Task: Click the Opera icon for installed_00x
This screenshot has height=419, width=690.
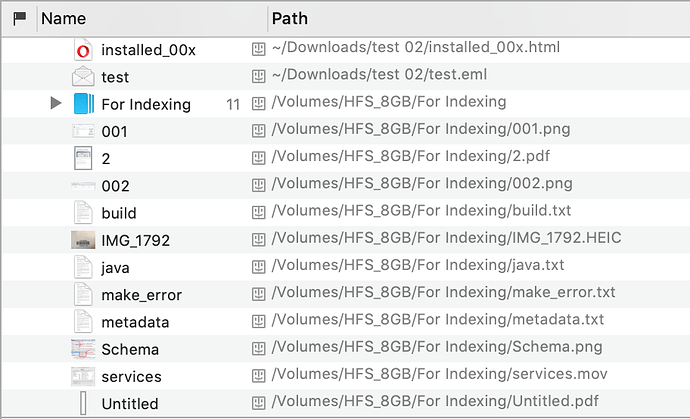Action: point(83,49)
